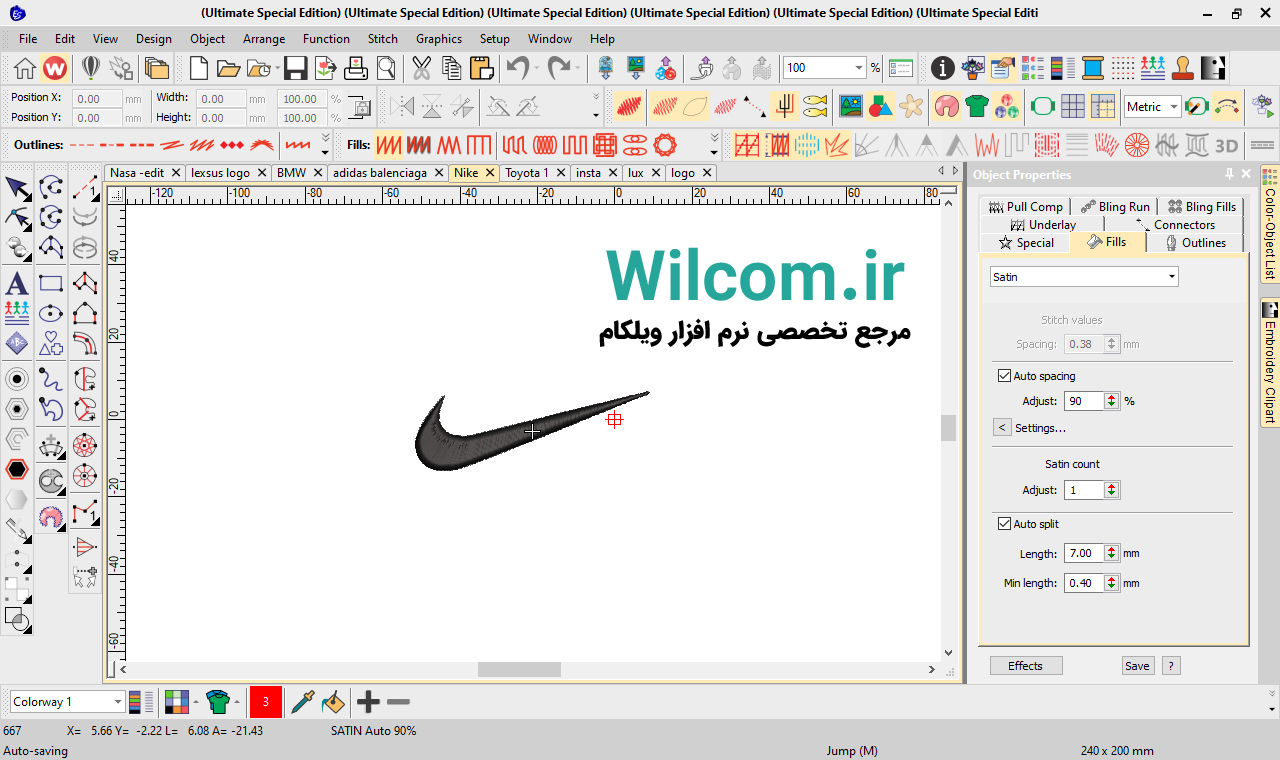Click the red hexagon tool
1280x760 pixels.
click(17, 469)
